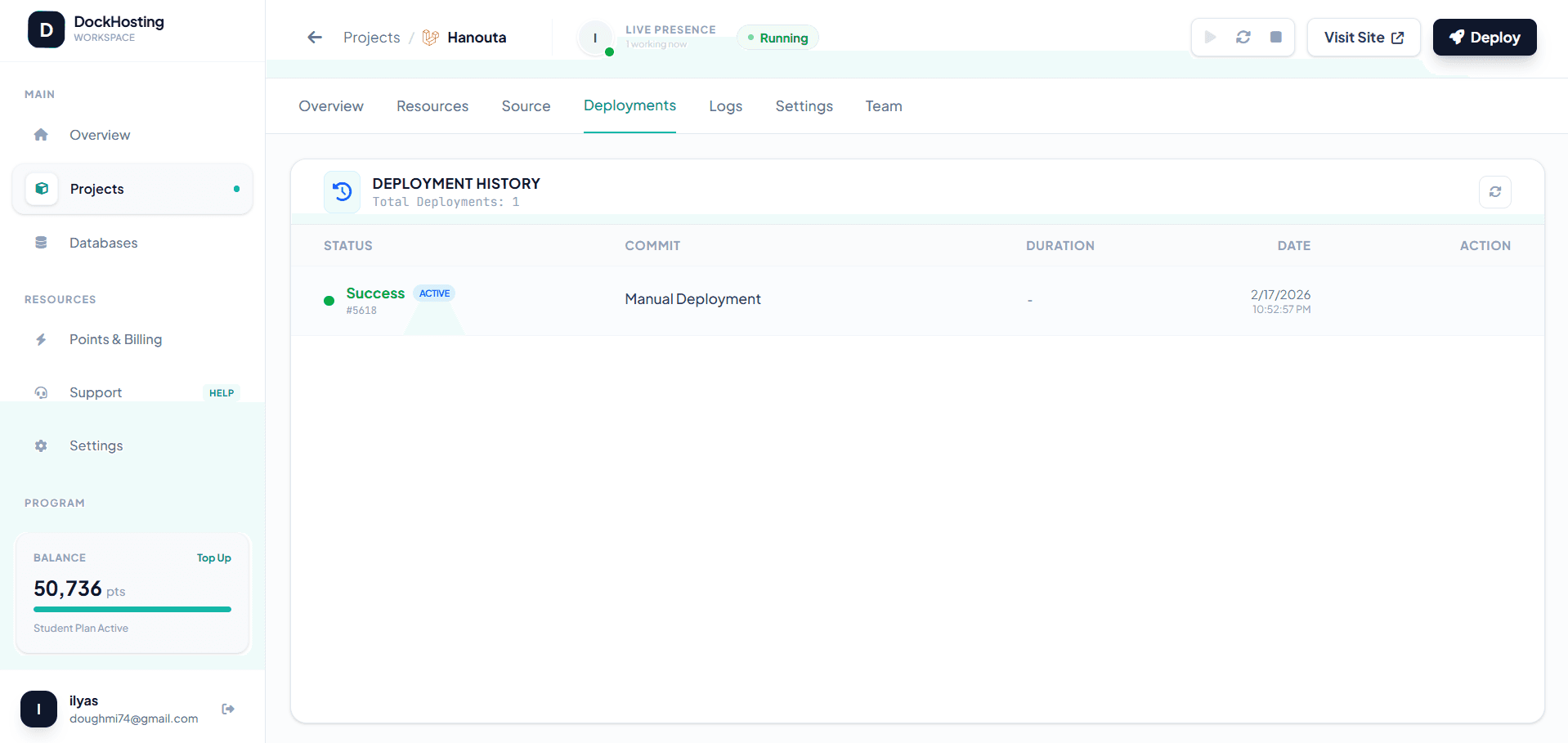Viewport: 1568px width, 743px height.
Task: Select the Databases icon in the sidebar
Action: tap(41, 243)
